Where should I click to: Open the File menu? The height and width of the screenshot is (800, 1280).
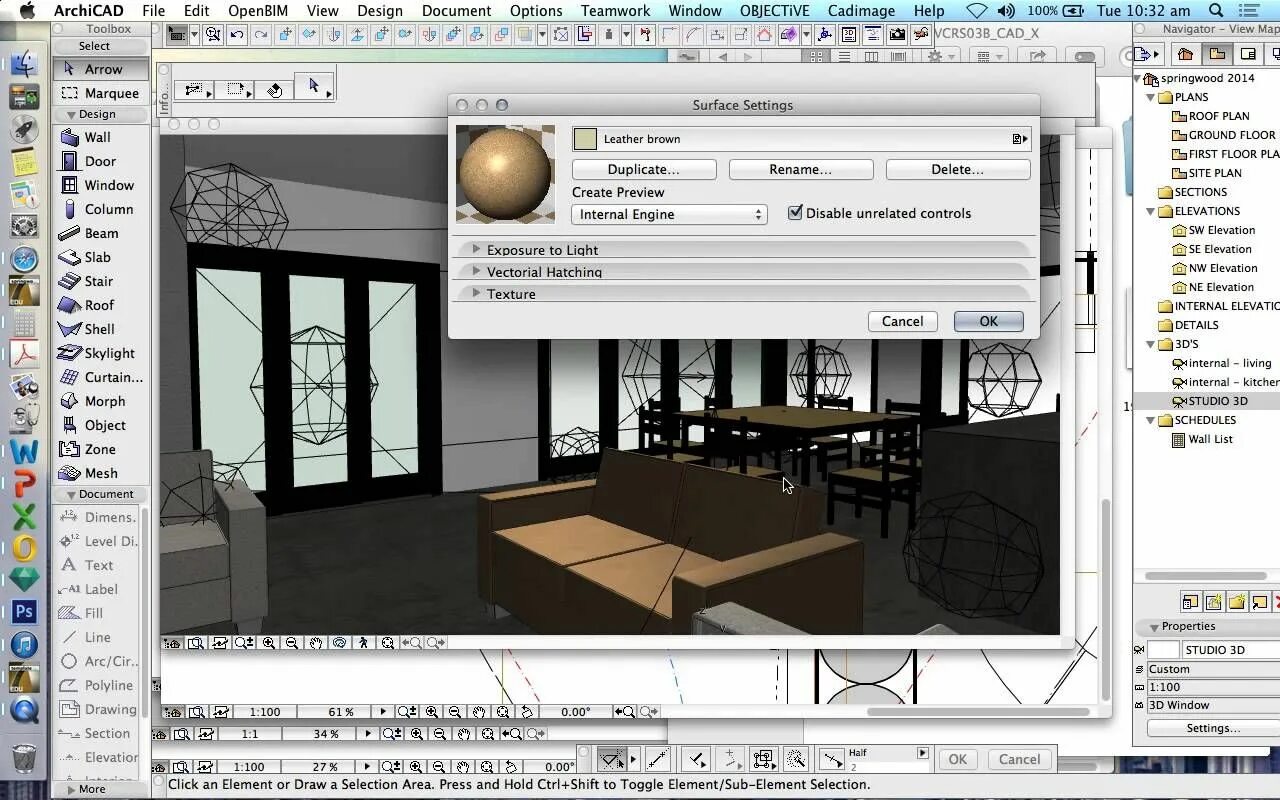tap(154, 11)
